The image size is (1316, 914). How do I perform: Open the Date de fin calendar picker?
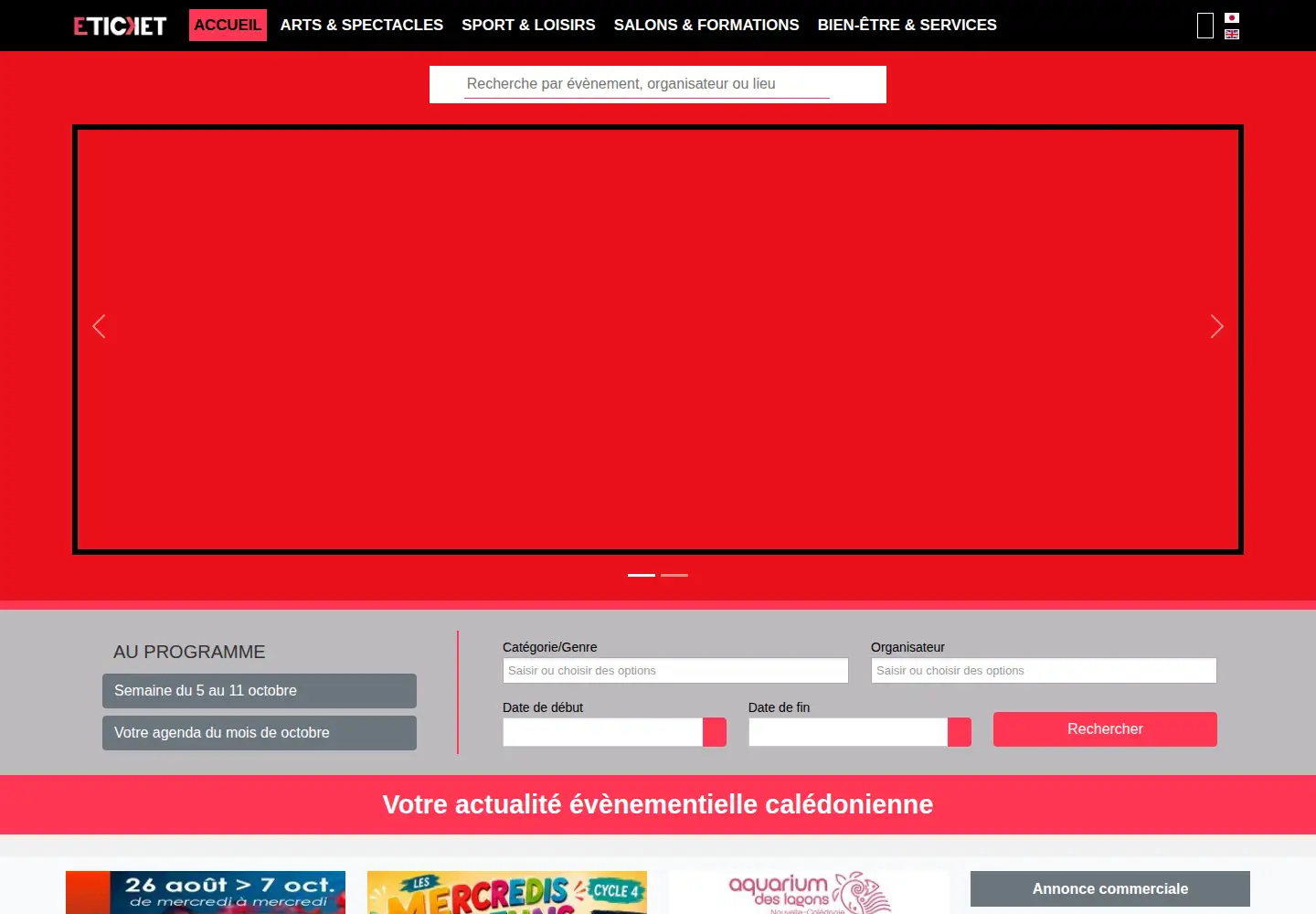coord(960,732)
